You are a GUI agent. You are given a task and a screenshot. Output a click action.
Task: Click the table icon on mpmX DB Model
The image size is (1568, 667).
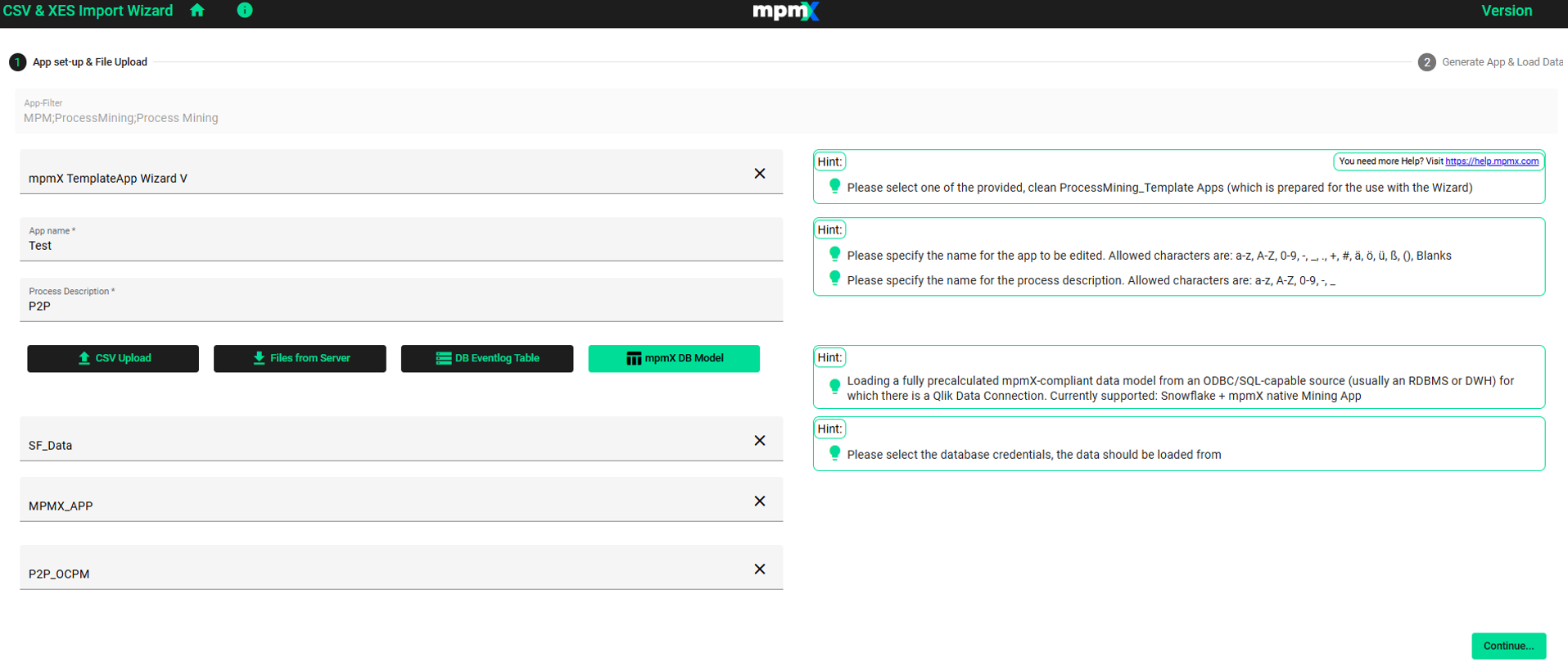pos(634,358)
